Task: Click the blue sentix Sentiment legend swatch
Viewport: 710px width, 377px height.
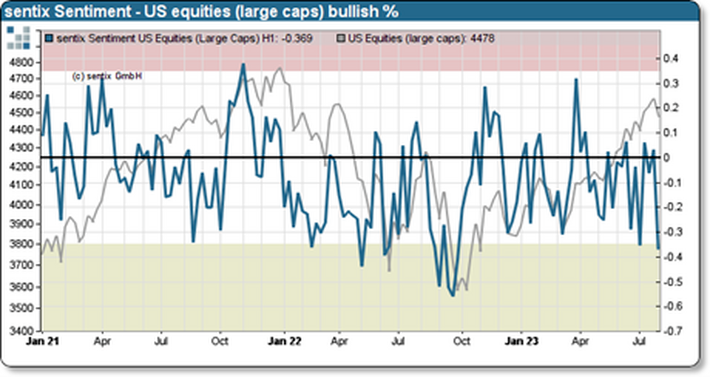Action: [50, 38]
